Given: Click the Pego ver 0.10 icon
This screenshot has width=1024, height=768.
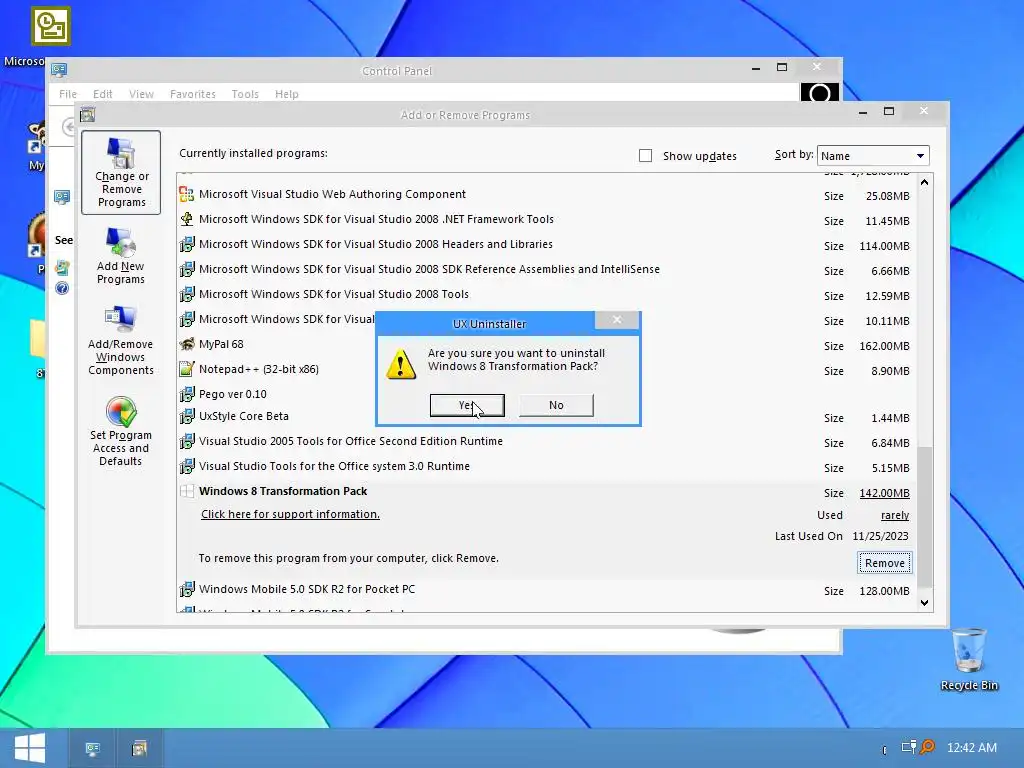Looking at the screenshot, I should (x=187, y=394).
